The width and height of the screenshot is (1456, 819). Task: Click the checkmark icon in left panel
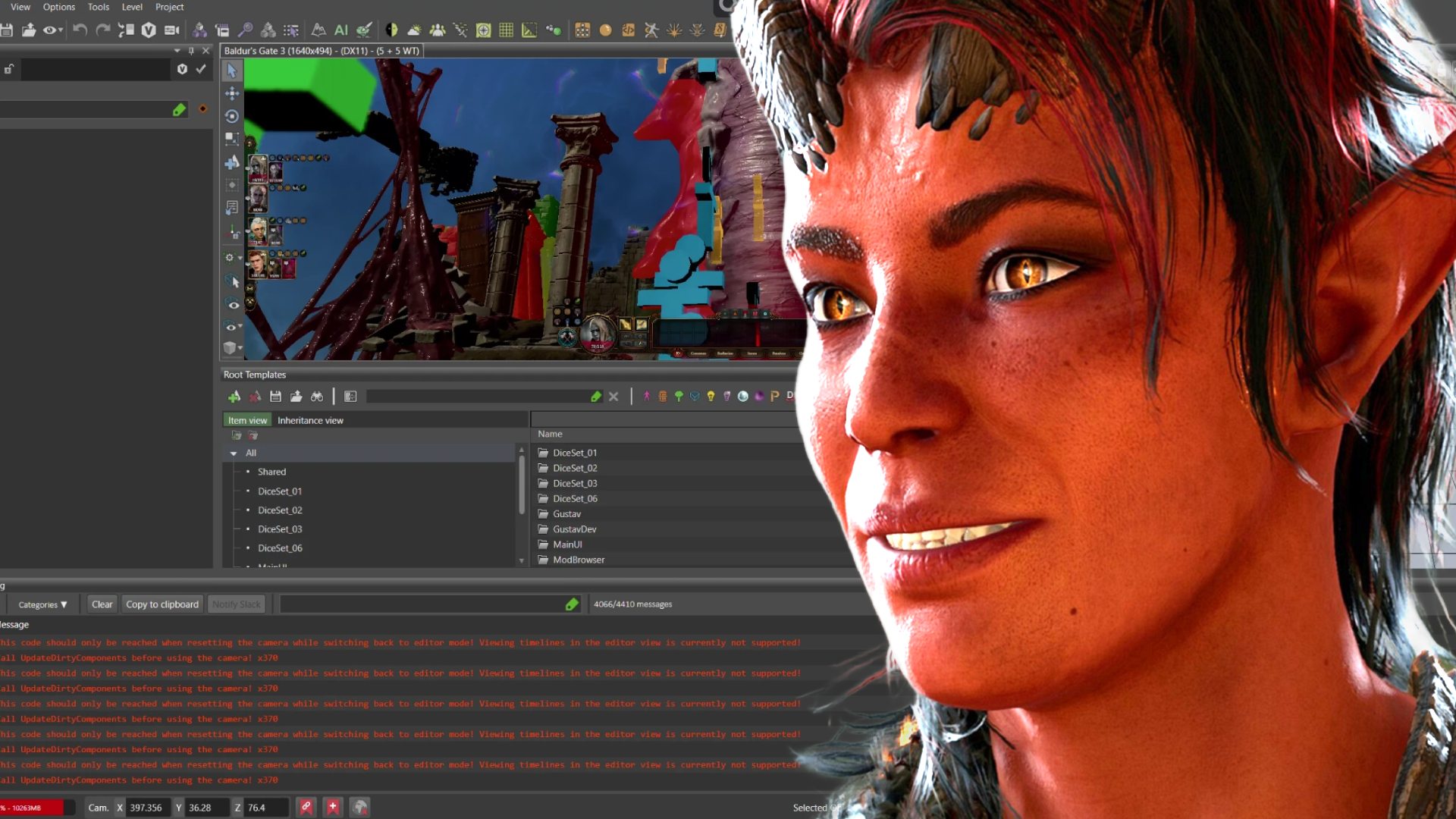pos(201,69)
